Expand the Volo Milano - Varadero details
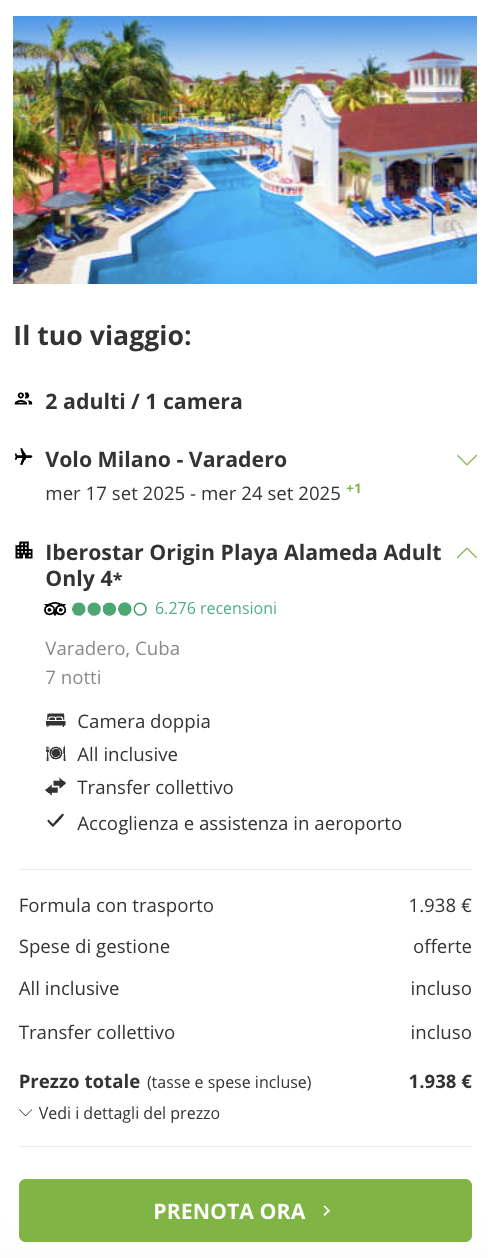Viewport: 488px width, 1258px height. 466,460
